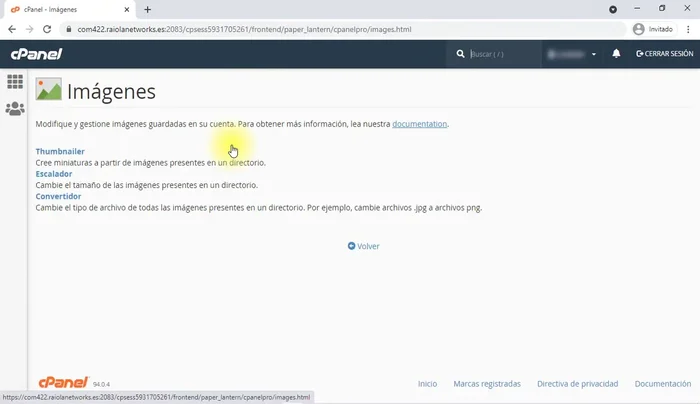
Task: Click the browser back arrow
Action: (12, 29)
